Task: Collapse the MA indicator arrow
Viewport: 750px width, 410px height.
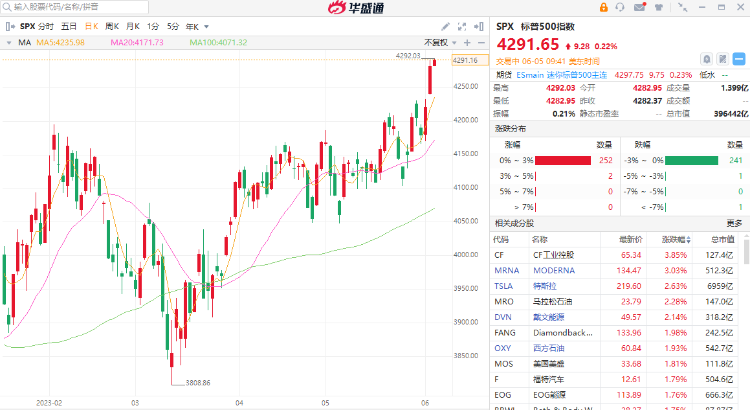Action: [x=9, y=43]
